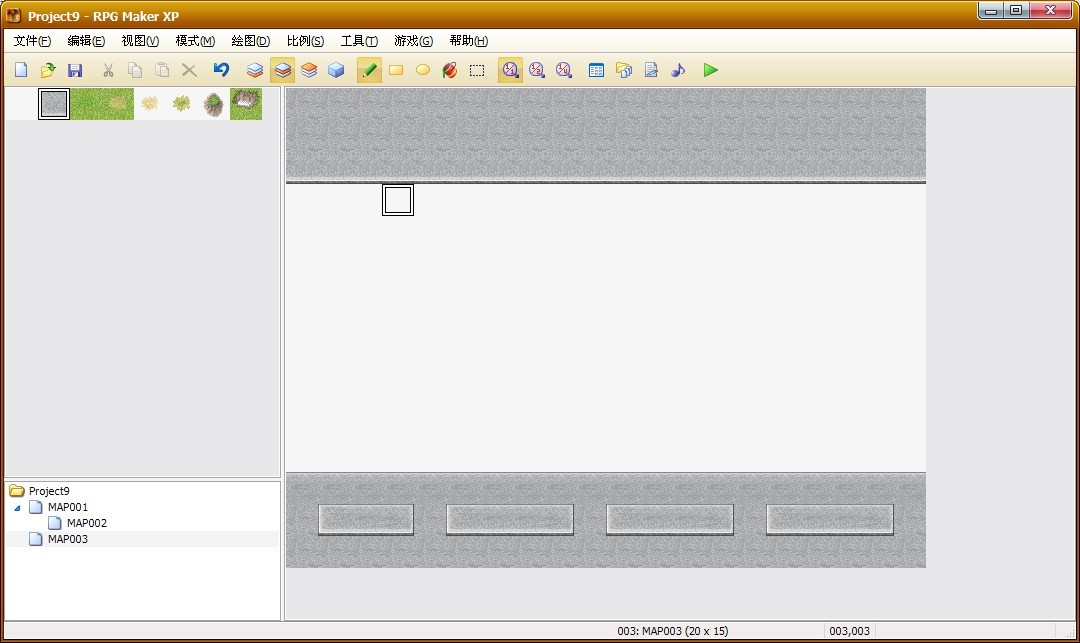Undo the last action with the blue arrow
The width and height of the screenshot is (1080, 643).
pos(221,70)
